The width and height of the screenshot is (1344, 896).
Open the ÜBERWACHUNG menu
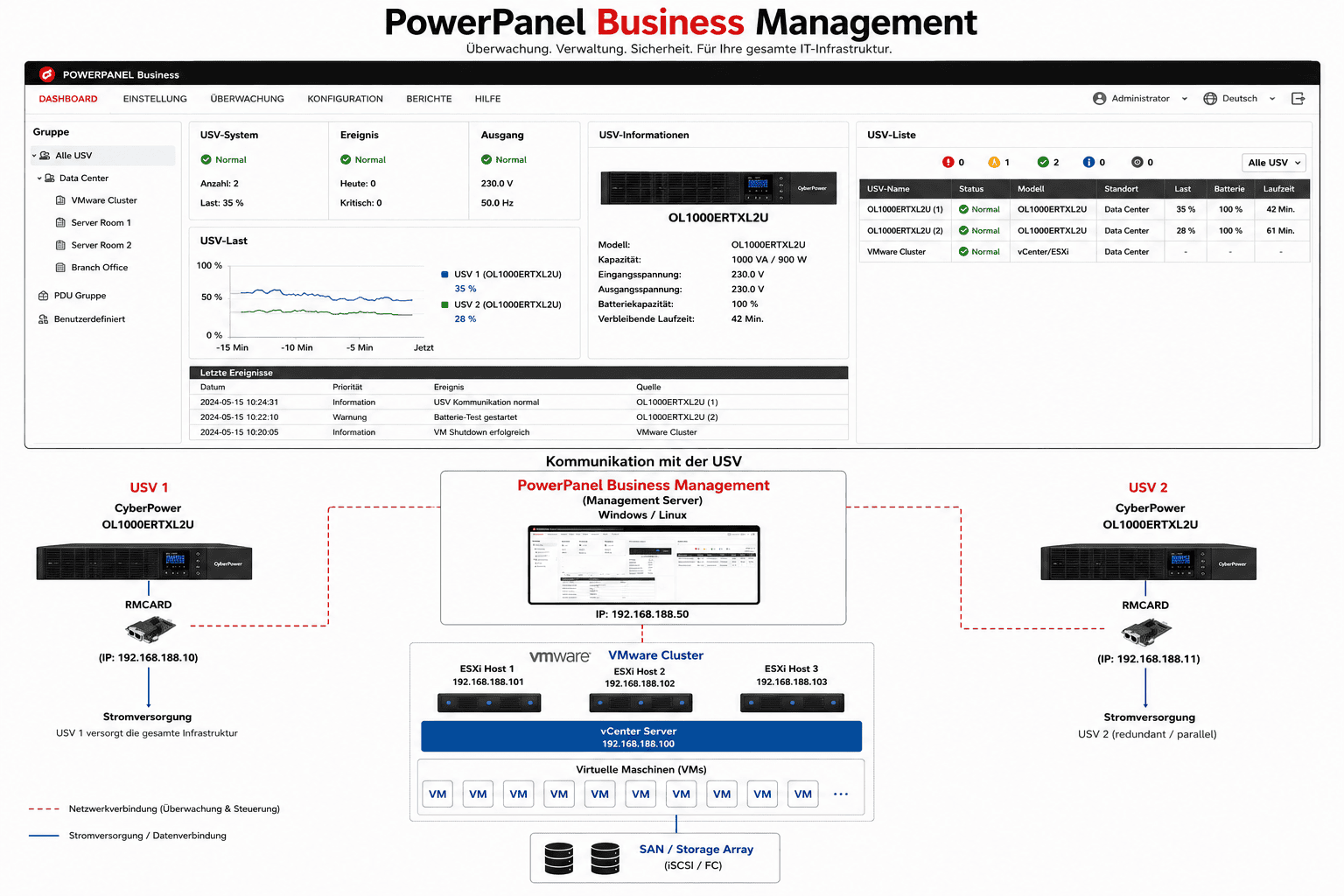point(248,99)
